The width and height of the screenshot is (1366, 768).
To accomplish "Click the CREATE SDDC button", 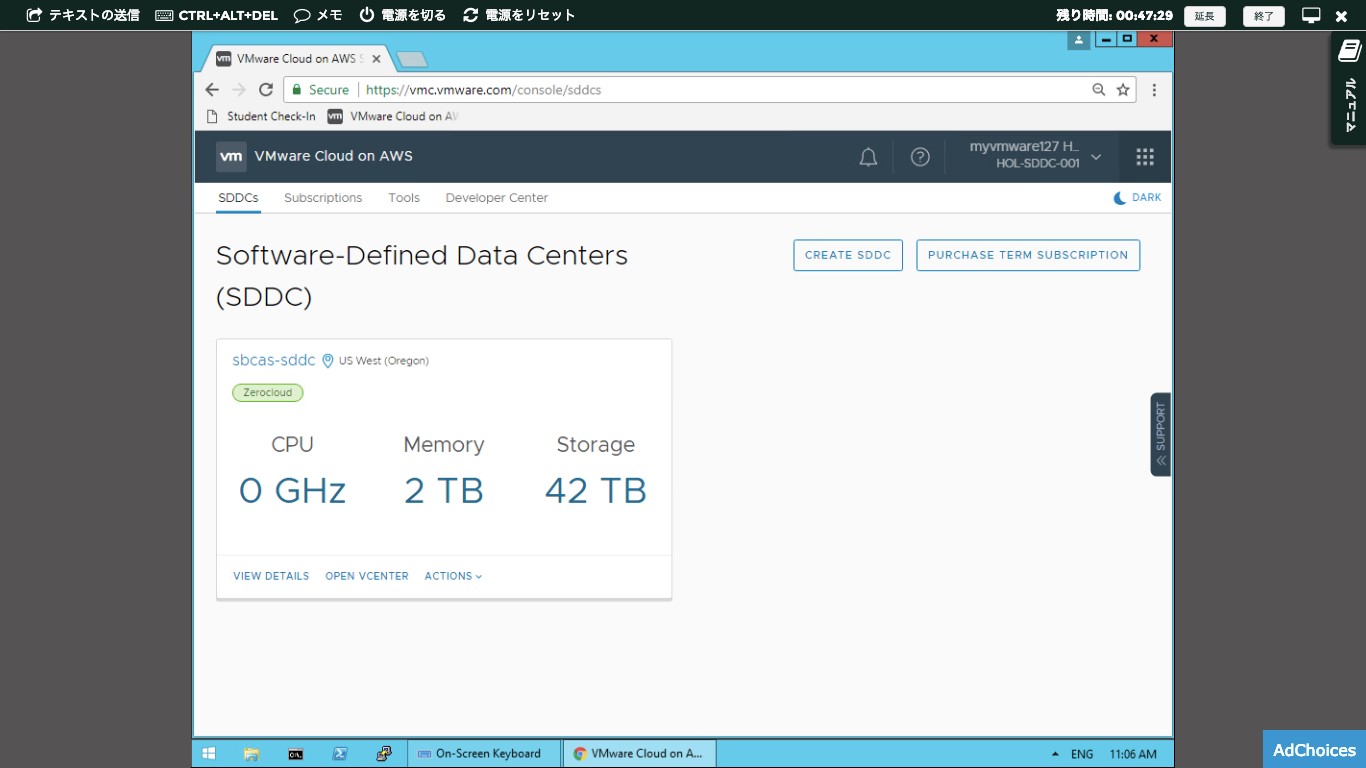I will pyautogui.click(x=848, y=255).
